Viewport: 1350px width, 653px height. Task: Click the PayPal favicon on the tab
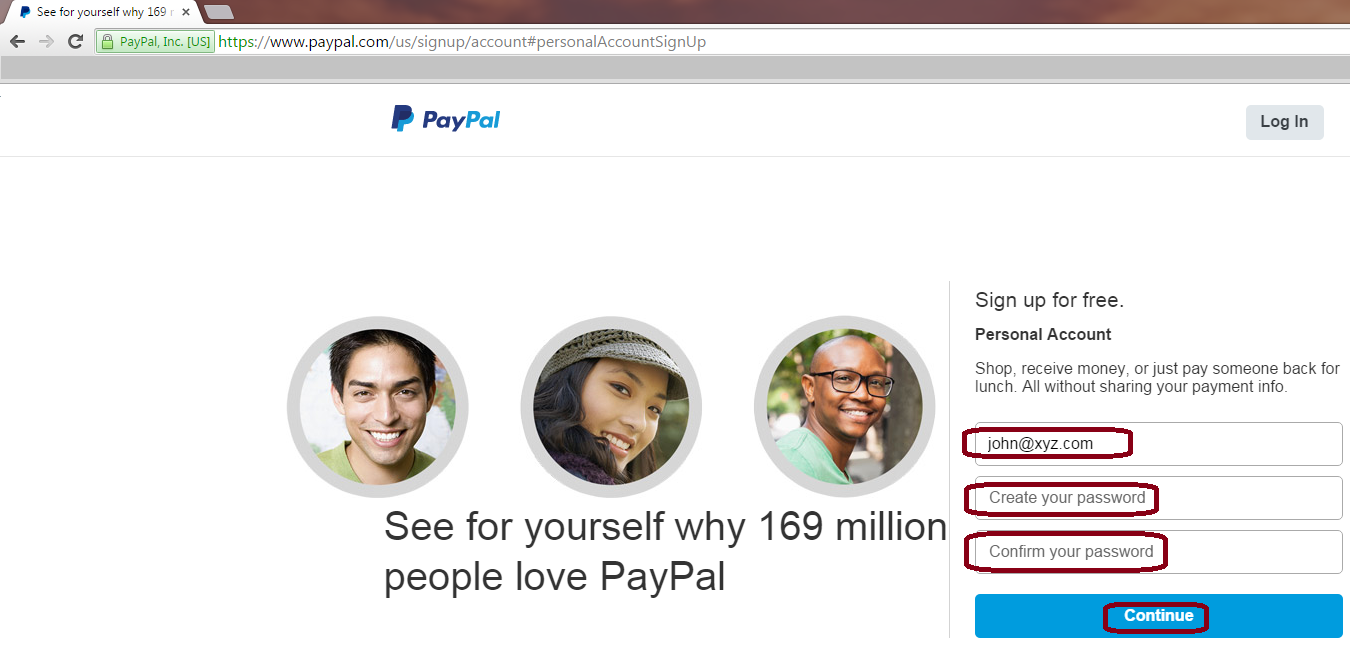pos(26,12)
